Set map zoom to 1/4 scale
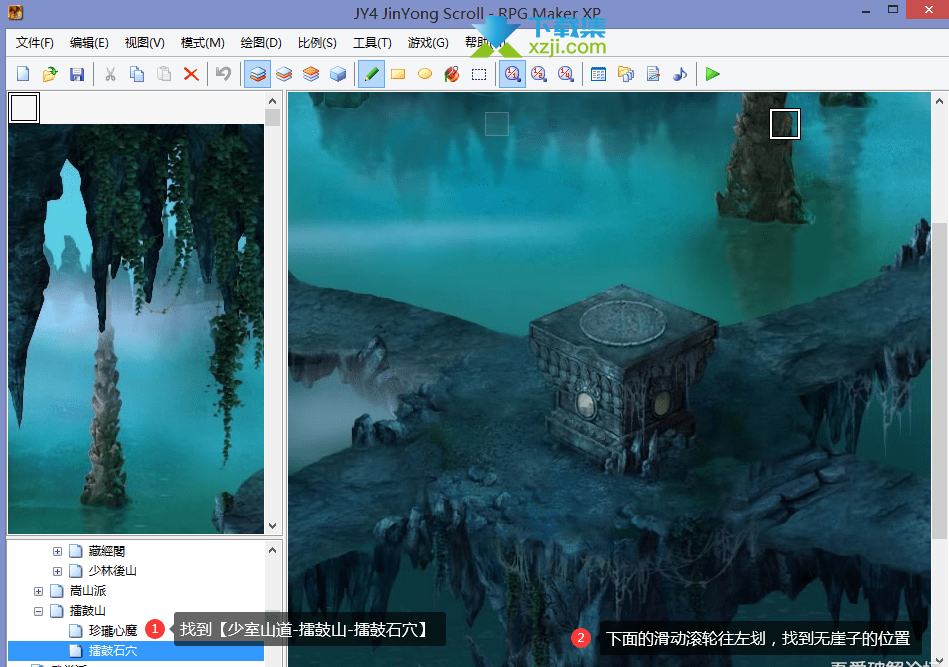 pyautogui.click(x=565, y=74)
